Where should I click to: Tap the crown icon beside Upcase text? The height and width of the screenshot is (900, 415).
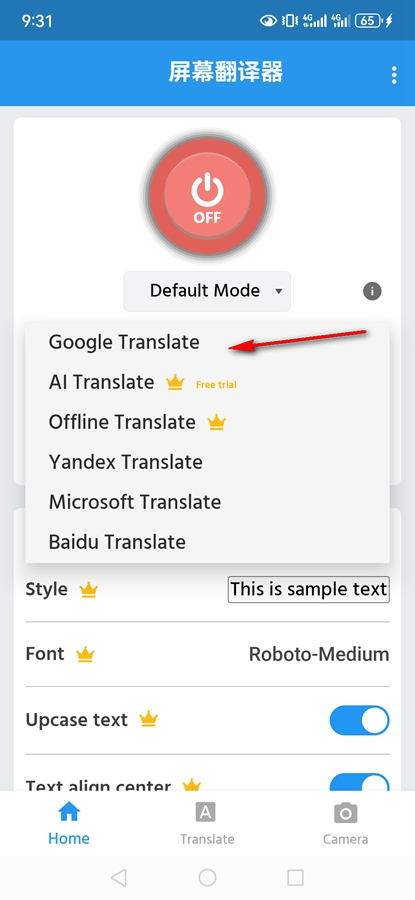pyautogui.click(x=149, y=719)
